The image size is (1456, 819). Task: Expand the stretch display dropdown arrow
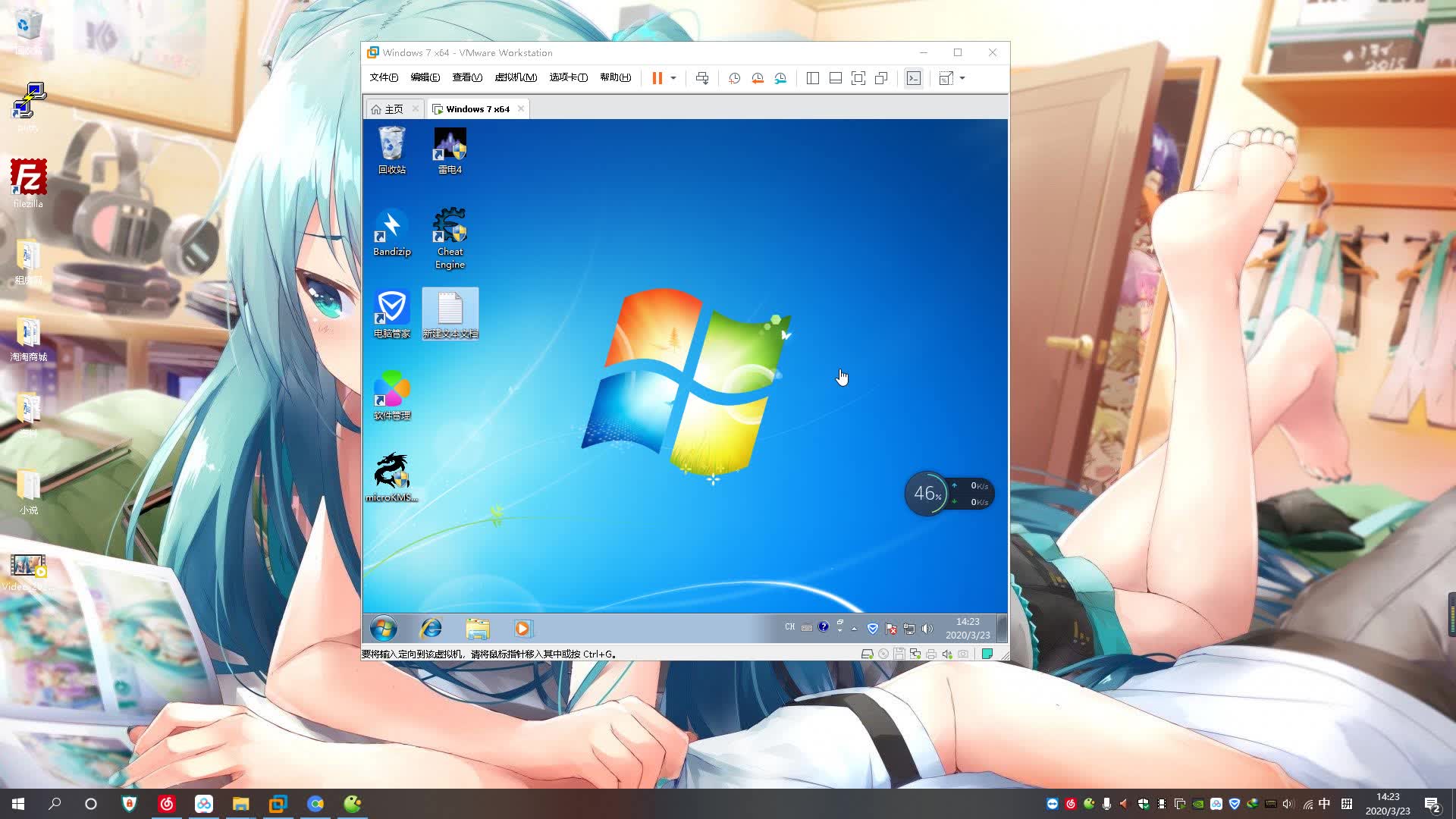tap(962, 78)
